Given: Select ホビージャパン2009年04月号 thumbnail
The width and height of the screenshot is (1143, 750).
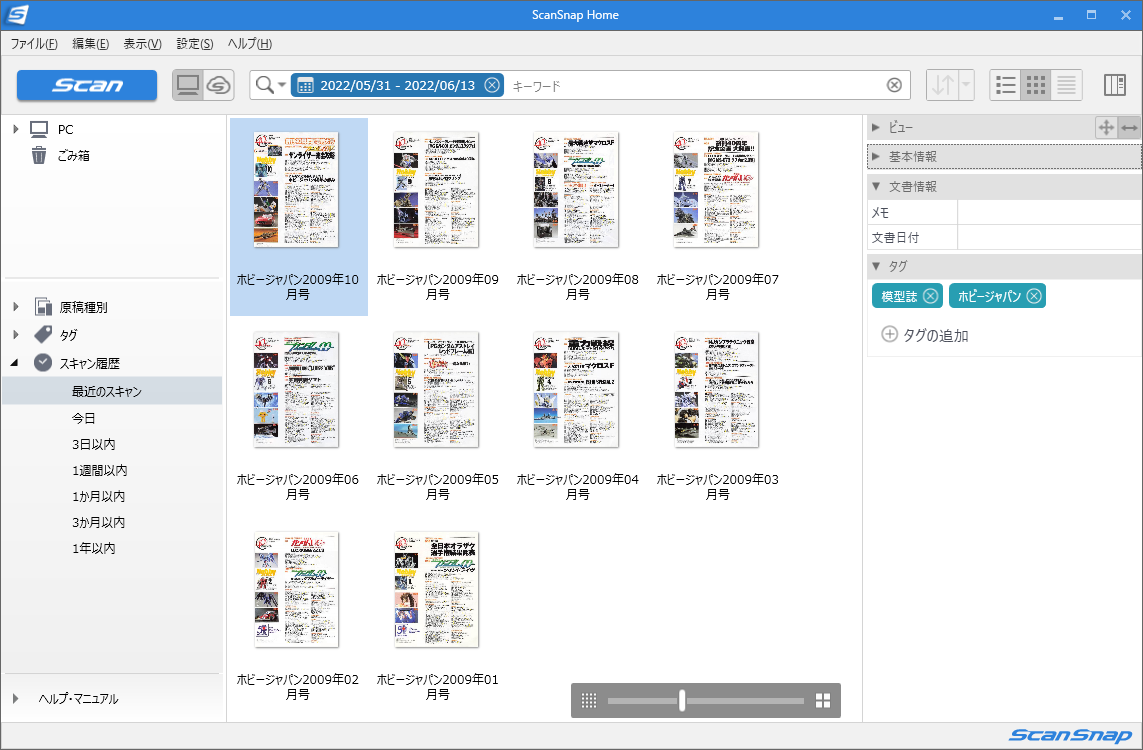Looking at the screenshot, I should point(577,389).
